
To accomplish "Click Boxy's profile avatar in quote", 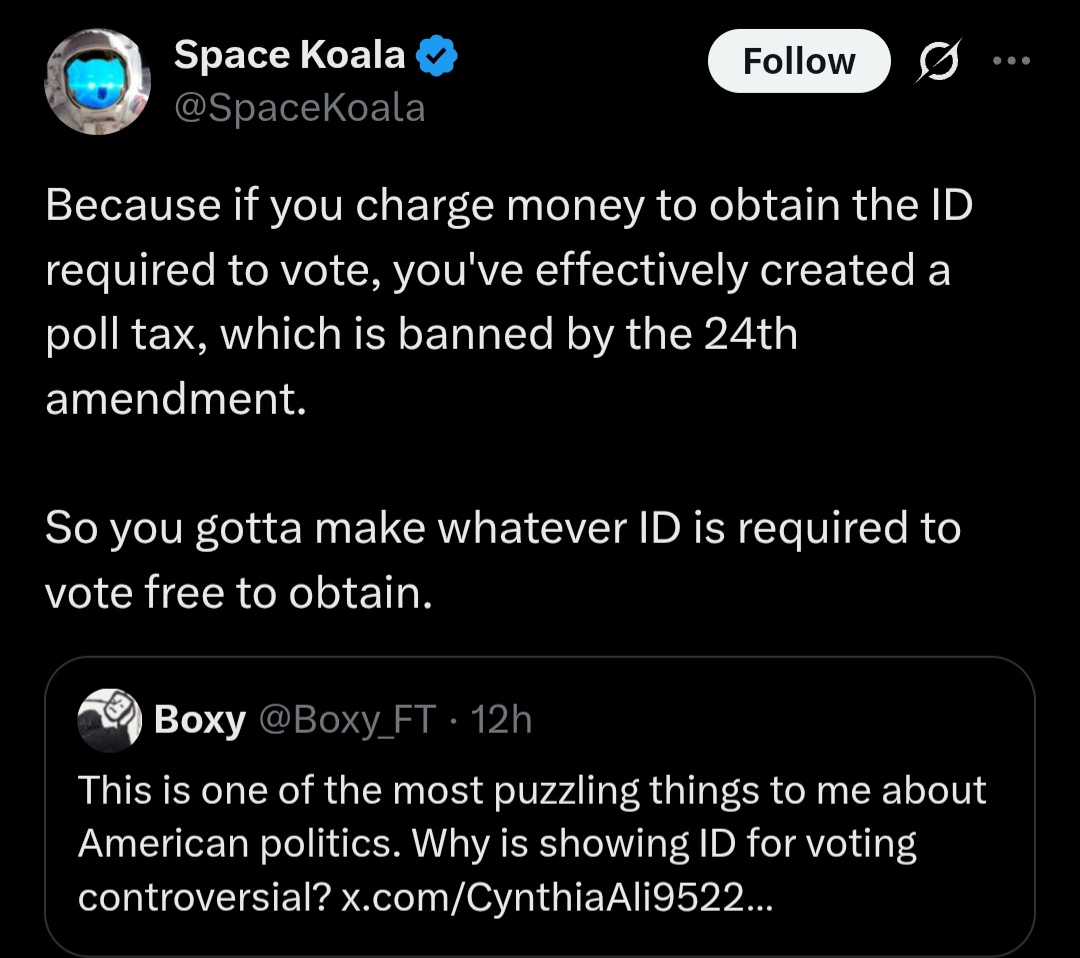I will pyautogui.click(x=110, y=720).
